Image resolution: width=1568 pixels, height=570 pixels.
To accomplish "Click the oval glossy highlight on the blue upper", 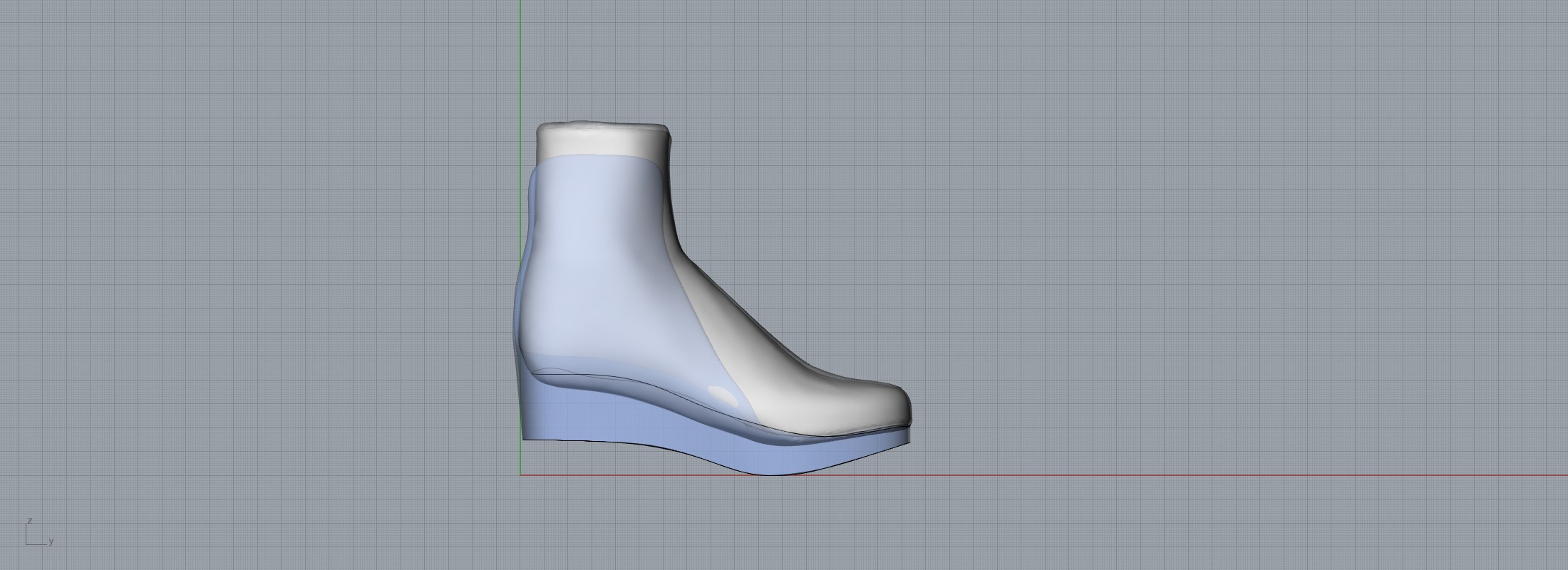I will [723, 395].
